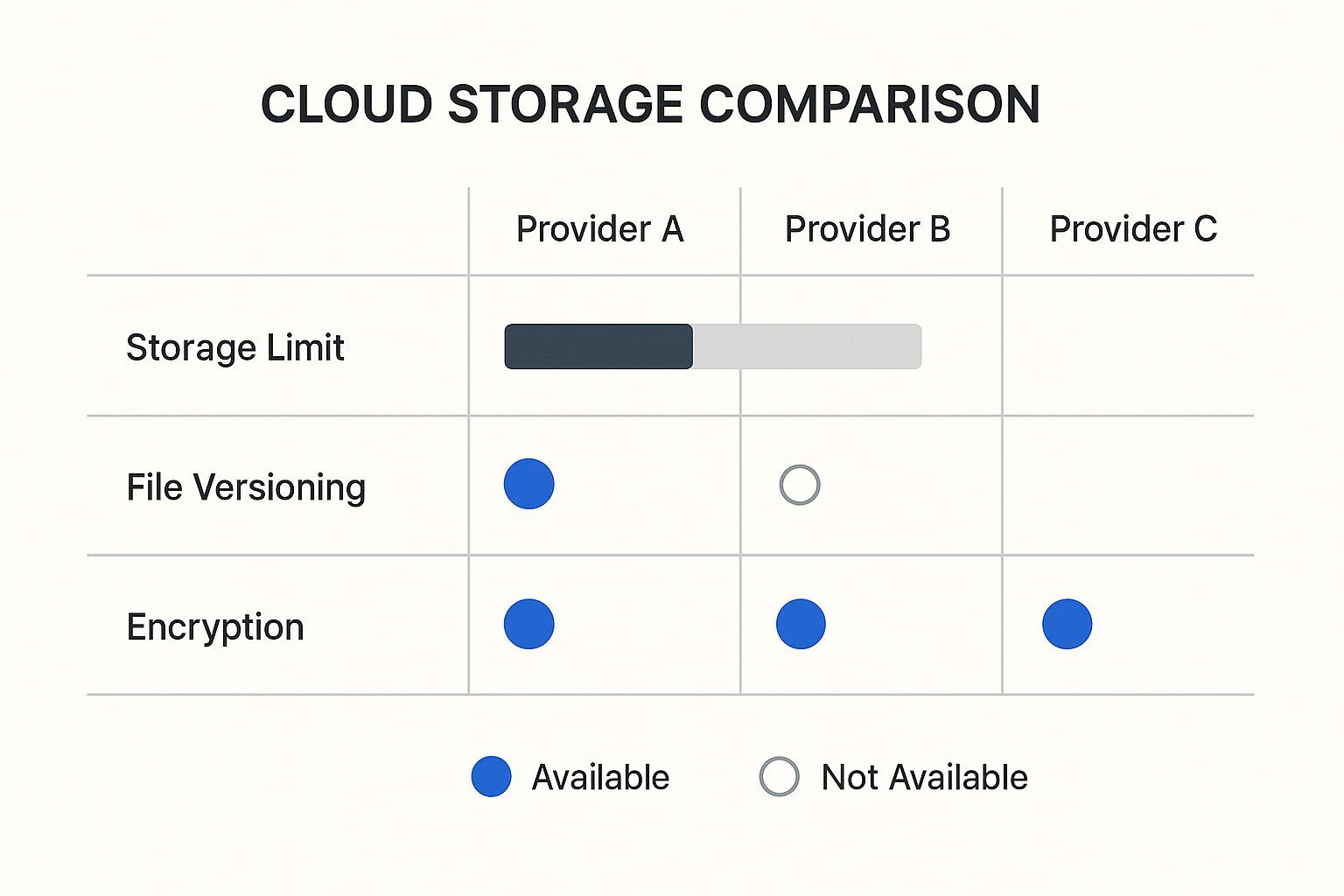
Task: Select the Provider B column header
Action: (x=867, y=229)
